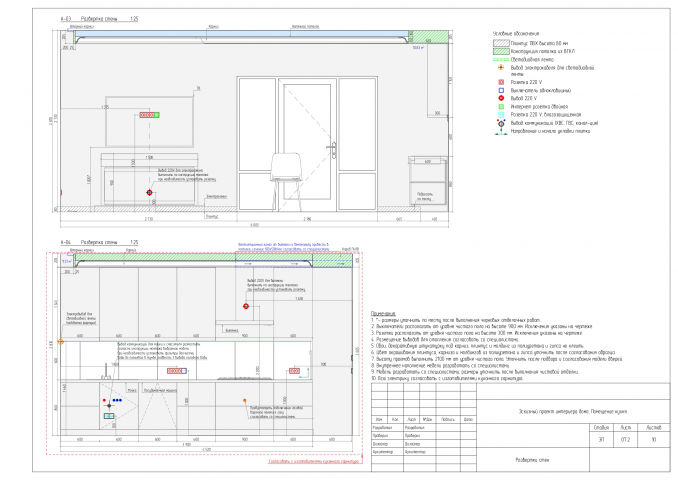
Task: Click the blue ventilation duct note above kitchen
Action: 283,246
